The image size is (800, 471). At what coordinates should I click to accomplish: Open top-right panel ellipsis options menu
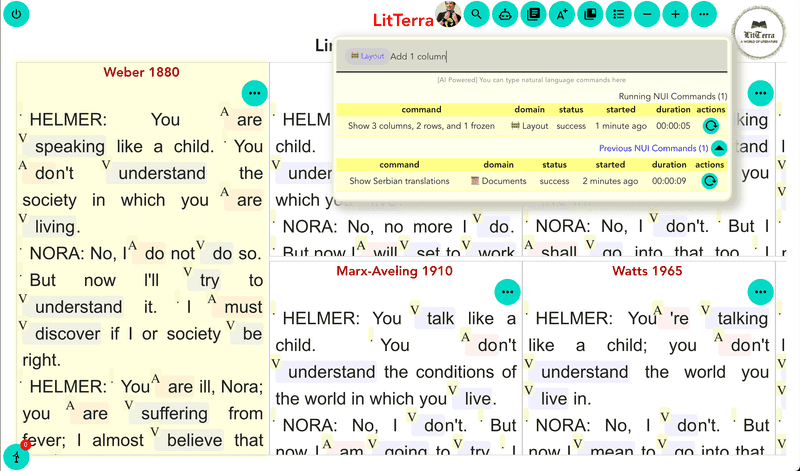pyautogui.click(x=760, y=93)
